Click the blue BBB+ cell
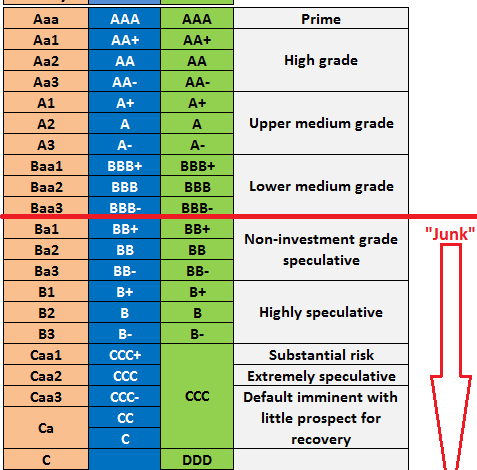This screenshot has width=477, height=470. pos(125,166)
